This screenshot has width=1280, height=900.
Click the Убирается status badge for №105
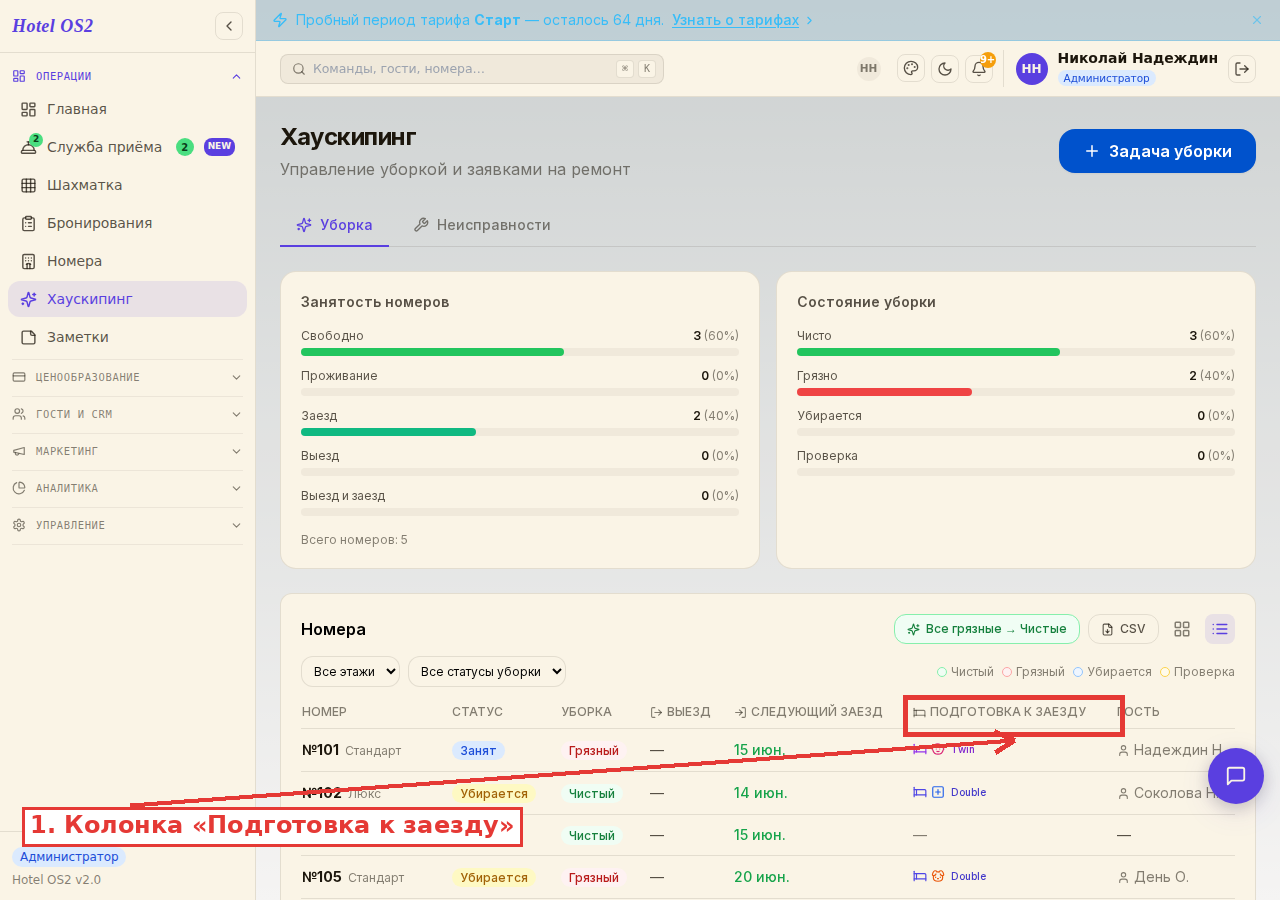coord(494,877)
